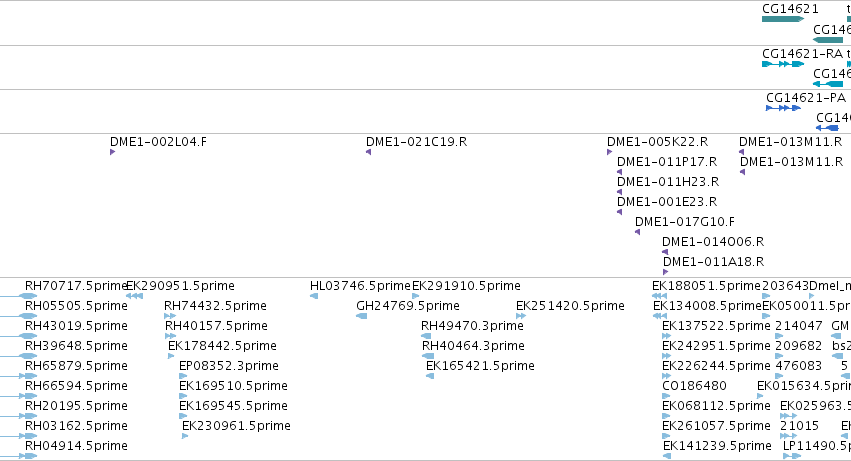Select the DME1-005K22.R marker triangle
This screenshot has width=851, height=461.
[609, 152]
